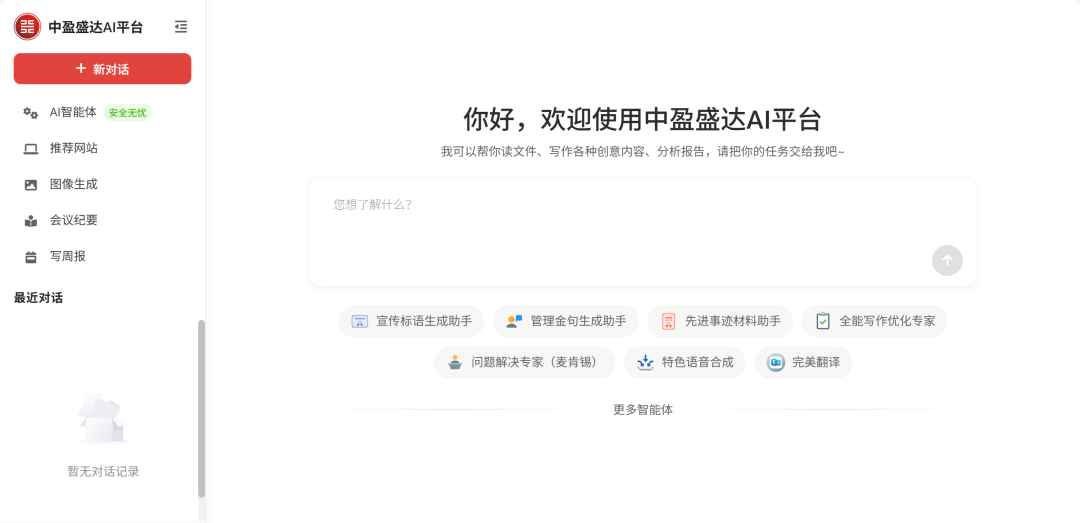Click the 中盈盛达AI平台 sidebar title
The width and height of the screenshot is (1080, 523).
pyautogui.click(x=96, y=27)
